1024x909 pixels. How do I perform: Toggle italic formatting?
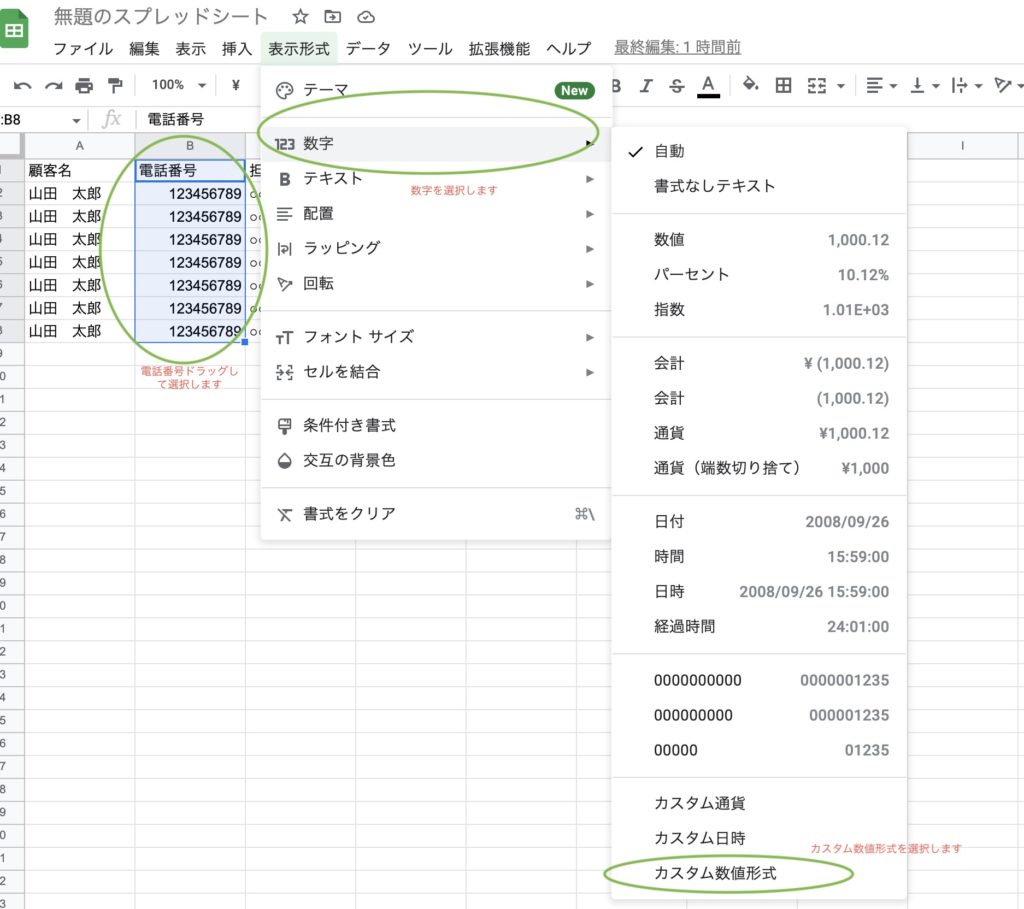(646, 86)
